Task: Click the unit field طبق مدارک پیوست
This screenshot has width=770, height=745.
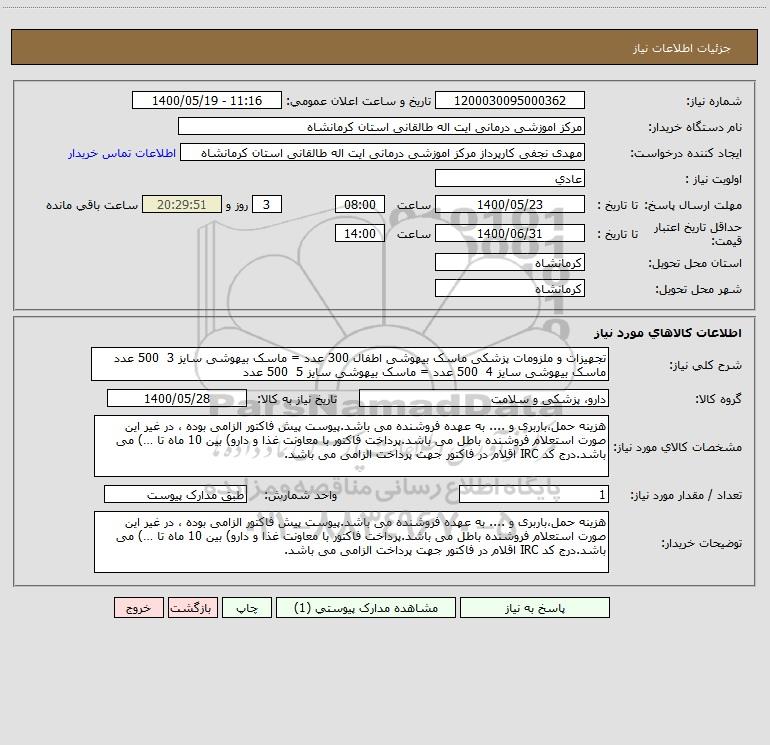Action: pyautogui.click(x=175, y=495)
